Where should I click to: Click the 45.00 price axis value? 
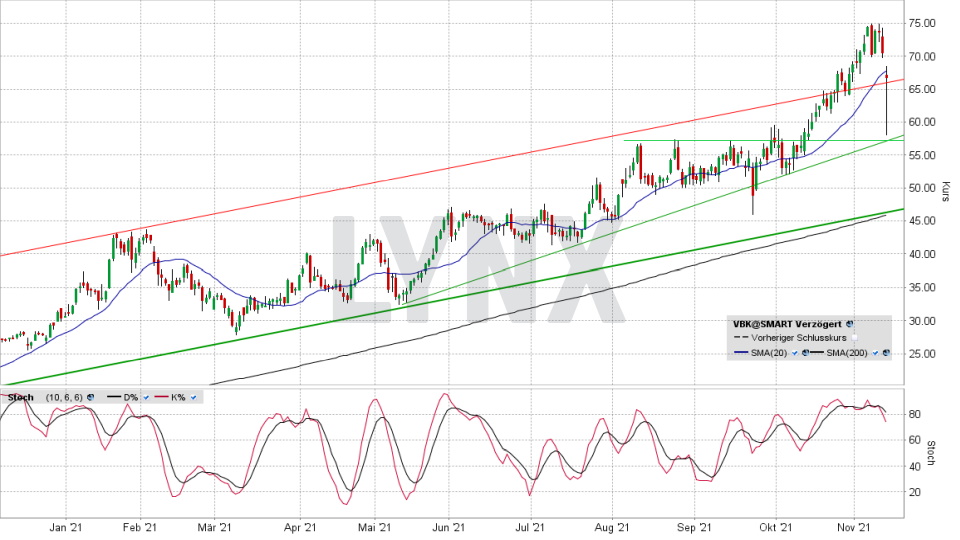[923, 221]
